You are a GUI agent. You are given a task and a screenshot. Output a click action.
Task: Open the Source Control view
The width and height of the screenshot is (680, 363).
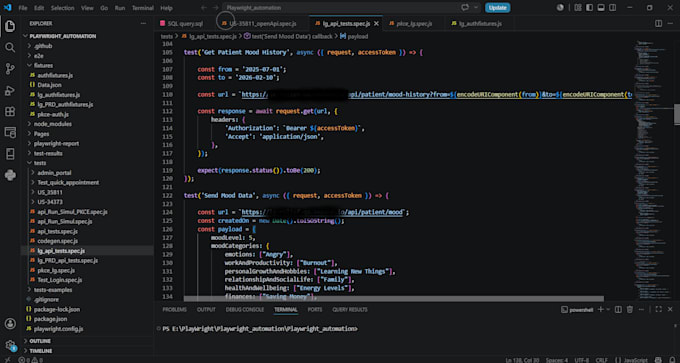point(10,69)
